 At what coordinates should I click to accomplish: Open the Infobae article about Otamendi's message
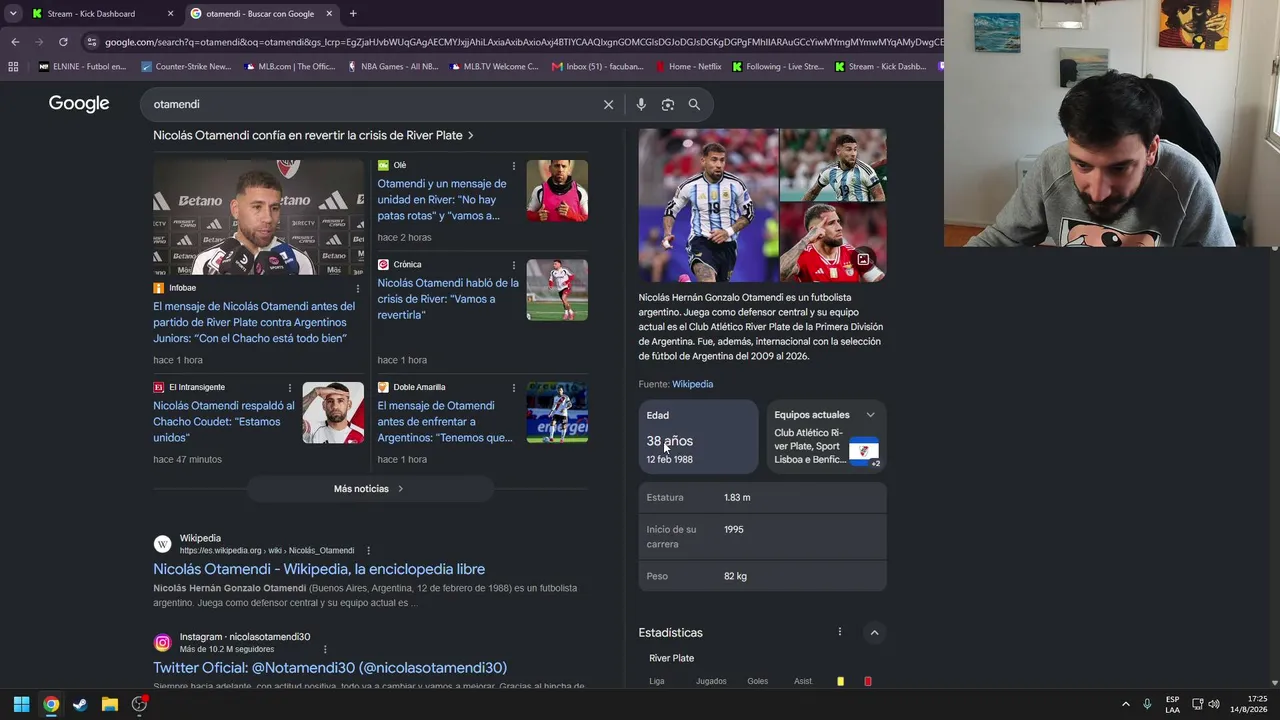(x=254, y=322)
